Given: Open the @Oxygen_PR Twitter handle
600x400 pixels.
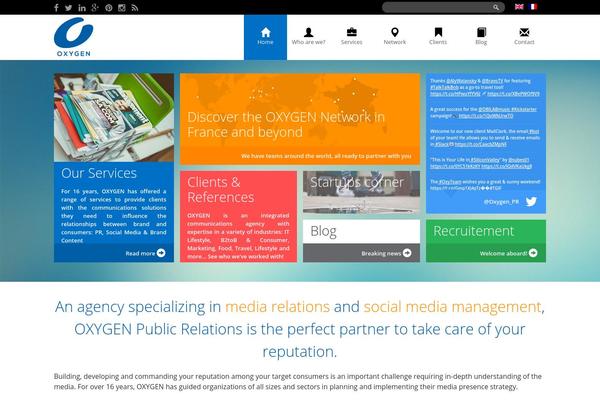Looking at the screenshot, I should 501,202.
